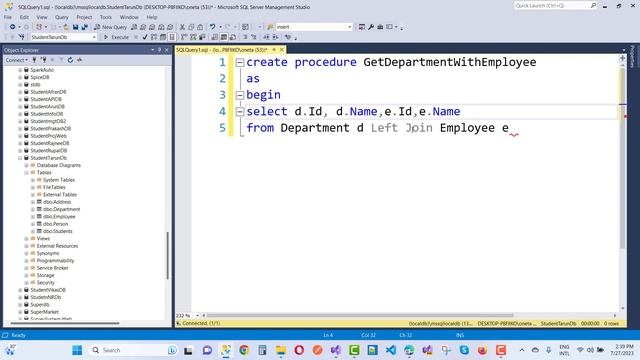640x360 pixels.
Task: Click the Save icon in the toolbar
Action: point(76,27)
